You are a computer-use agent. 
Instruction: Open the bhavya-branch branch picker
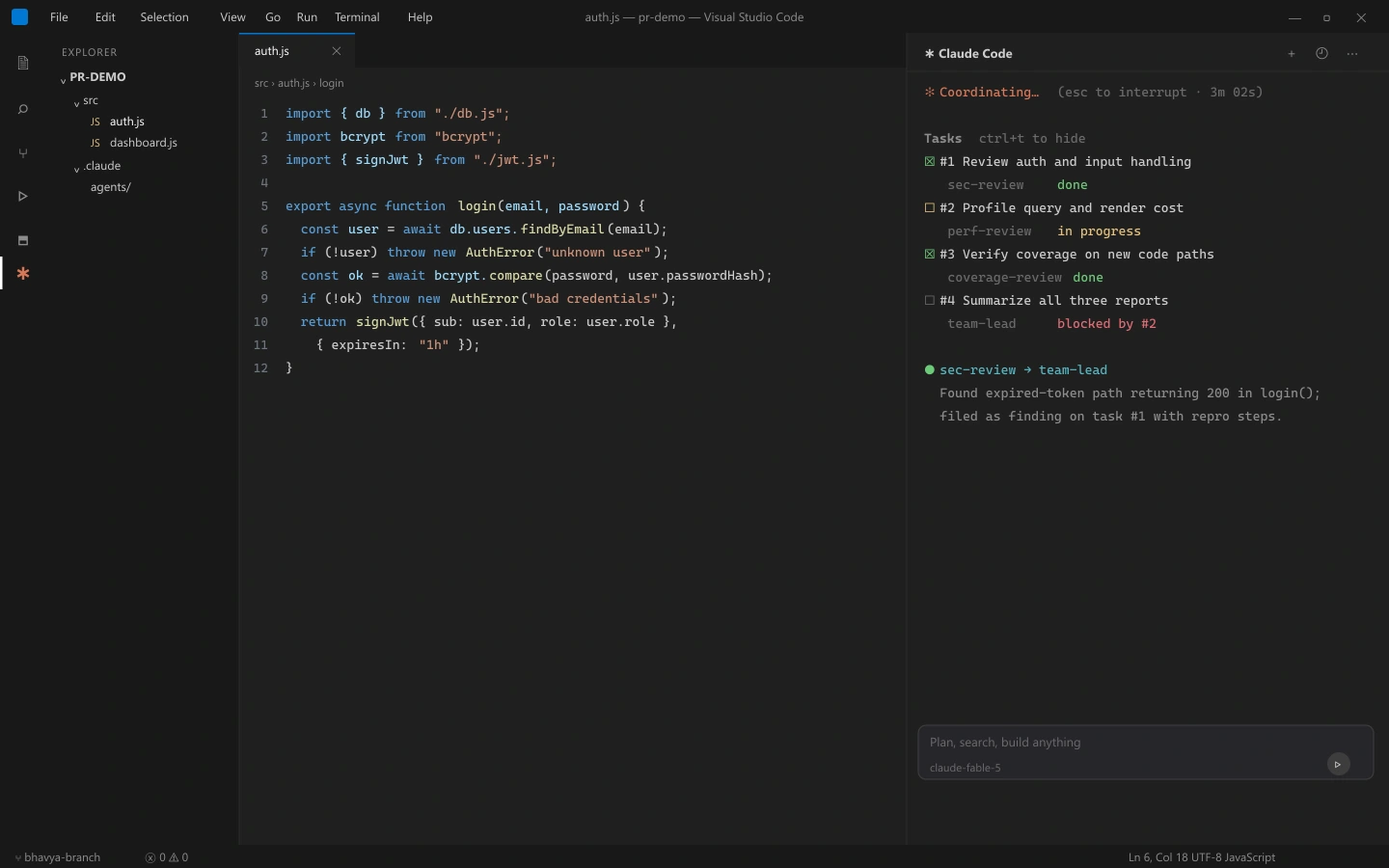tap(58, 857)
